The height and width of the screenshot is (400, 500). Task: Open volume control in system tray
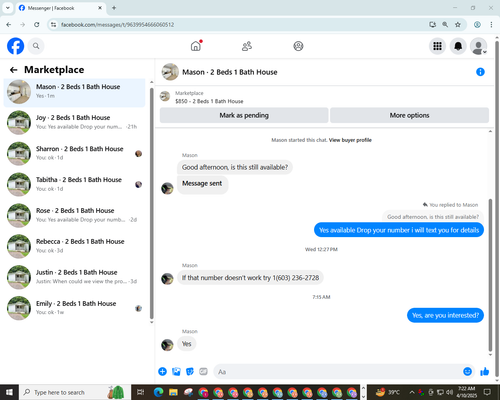[x=449, y=392]
